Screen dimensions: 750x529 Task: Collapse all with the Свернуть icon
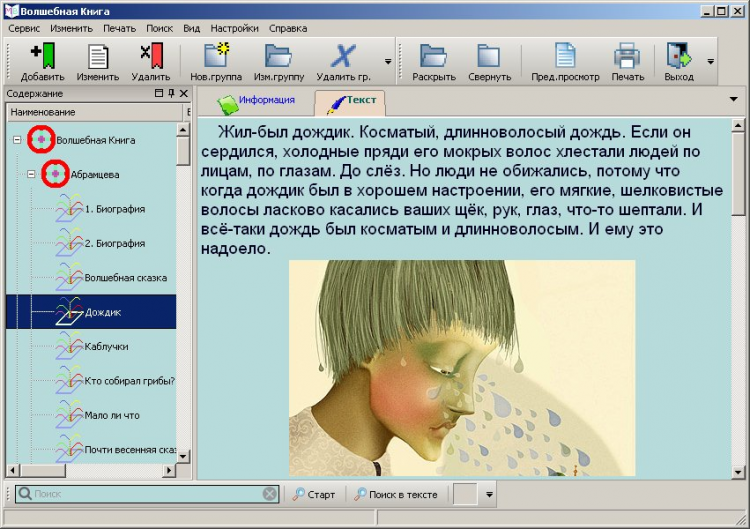click(489, 55)
